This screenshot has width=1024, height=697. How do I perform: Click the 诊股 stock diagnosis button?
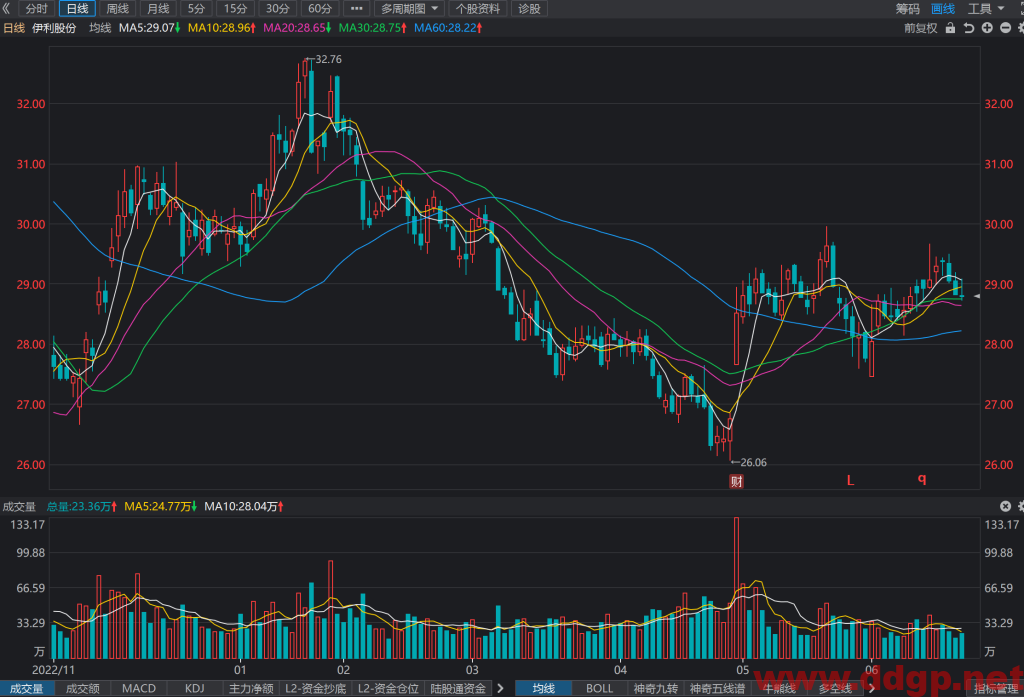coord(529,8)
